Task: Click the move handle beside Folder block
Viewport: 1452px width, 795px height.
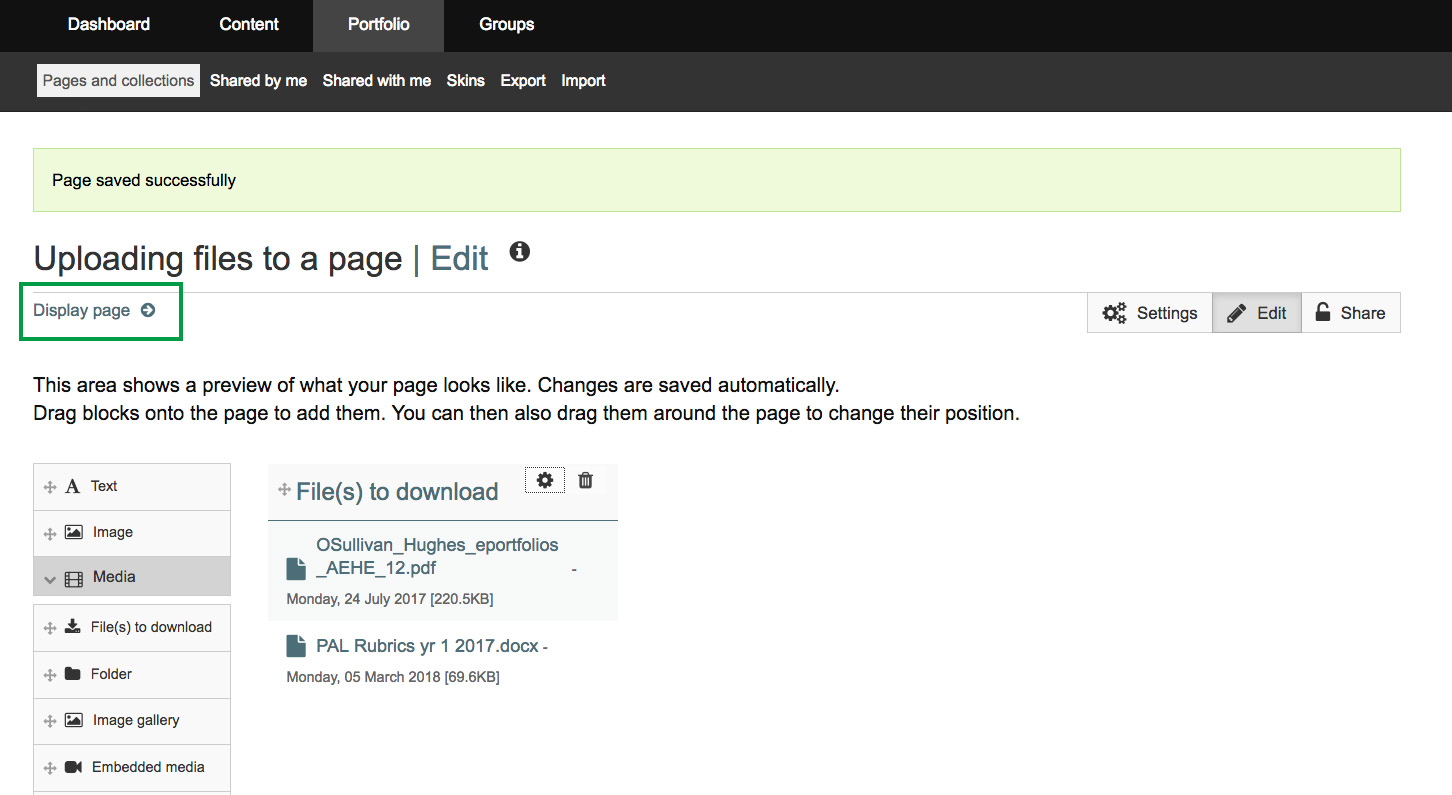Action: tap(49, 676)
